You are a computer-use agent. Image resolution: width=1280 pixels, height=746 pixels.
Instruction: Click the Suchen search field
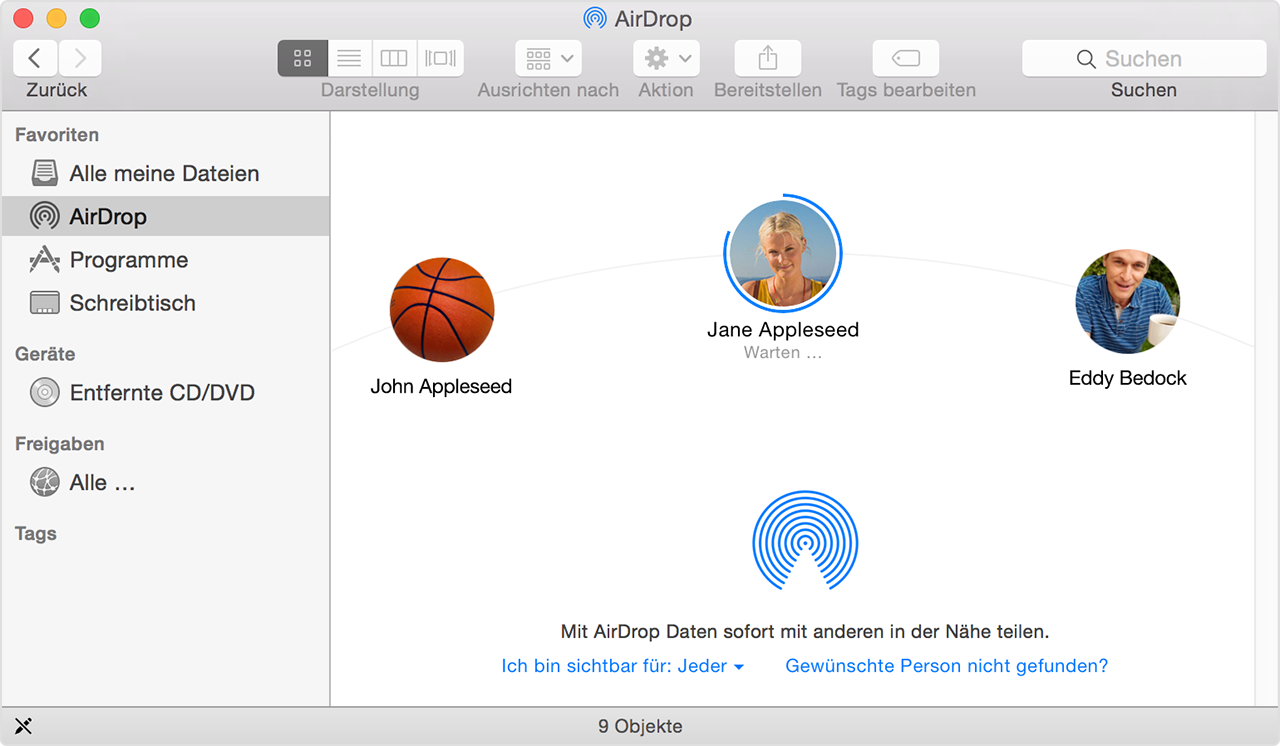[x=1143, y=58]
